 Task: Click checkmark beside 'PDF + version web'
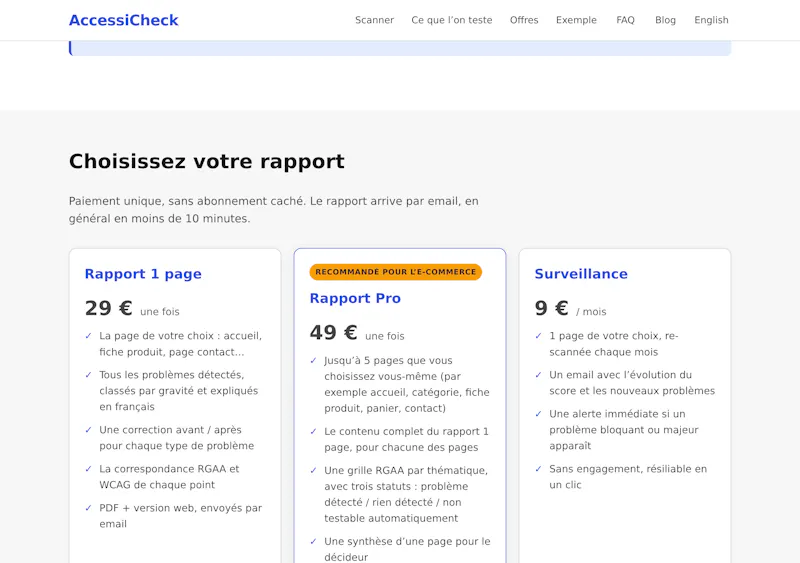coord(88,508)
